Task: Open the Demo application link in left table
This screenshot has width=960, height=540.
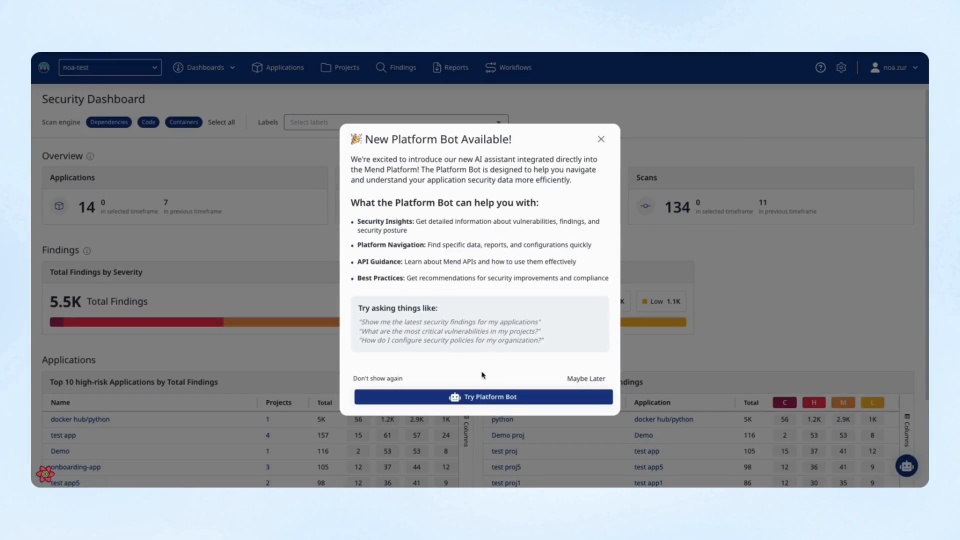Action: pos(60,451)
